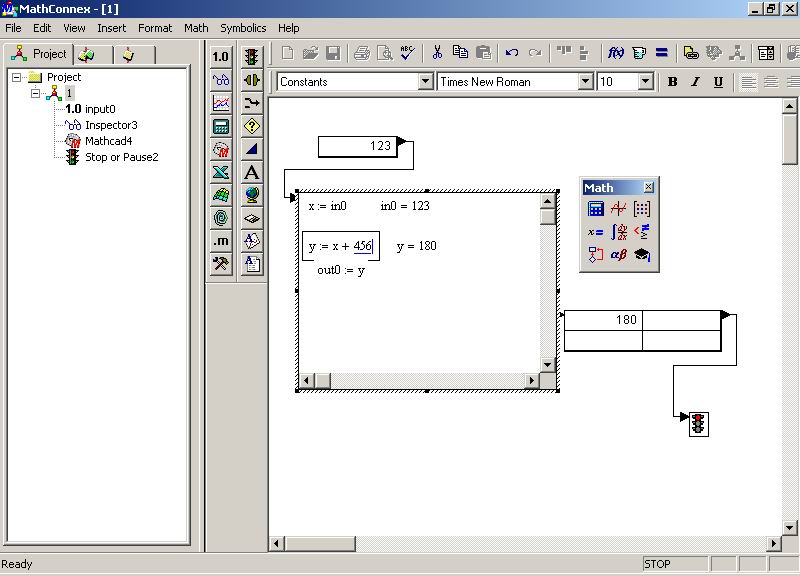Close the floating Math toolbar
The height and width of the screenshot is (576, 800).
coord(648,187)
